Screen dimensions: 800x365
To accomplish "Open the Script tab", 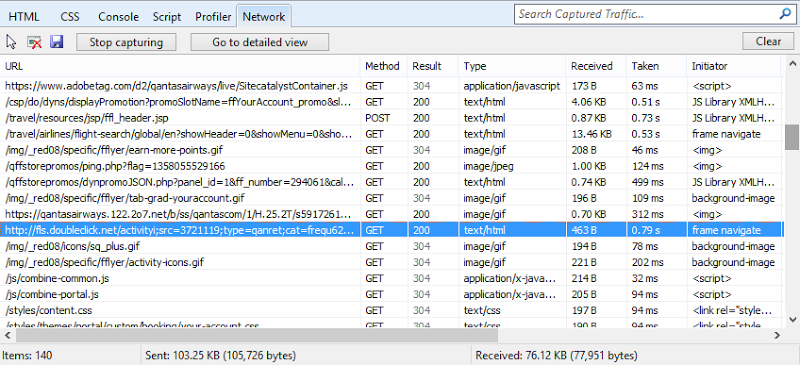I will [167, 17].
